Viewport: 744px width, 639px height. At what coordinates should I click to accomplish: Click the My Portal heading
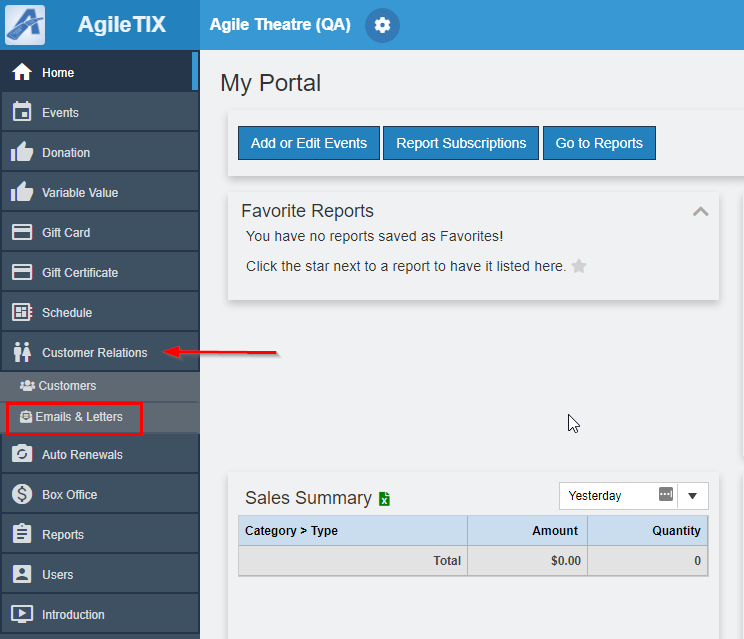270,83
